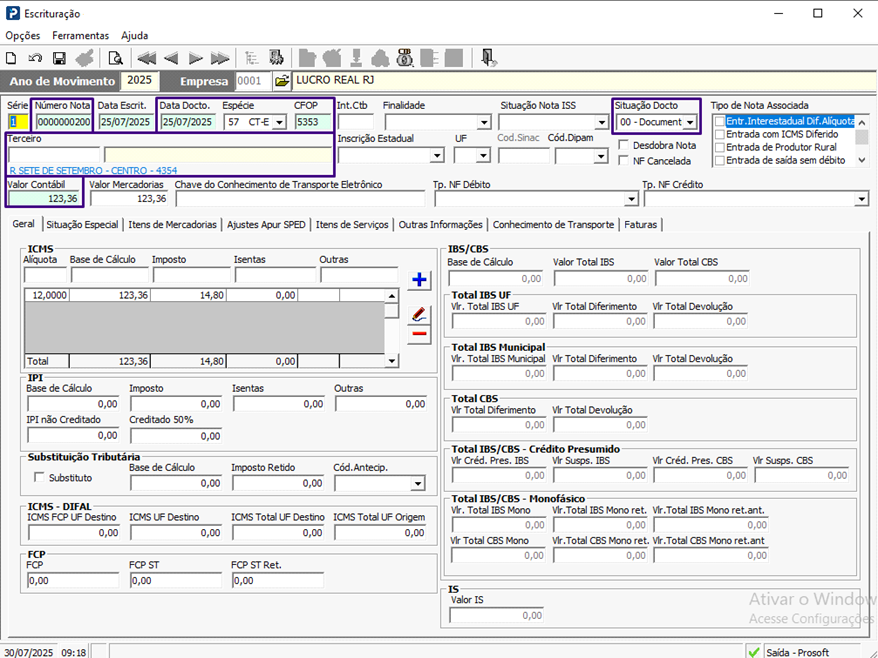Click the R. SETE DE SETEMBRO address link

[92, 171]
